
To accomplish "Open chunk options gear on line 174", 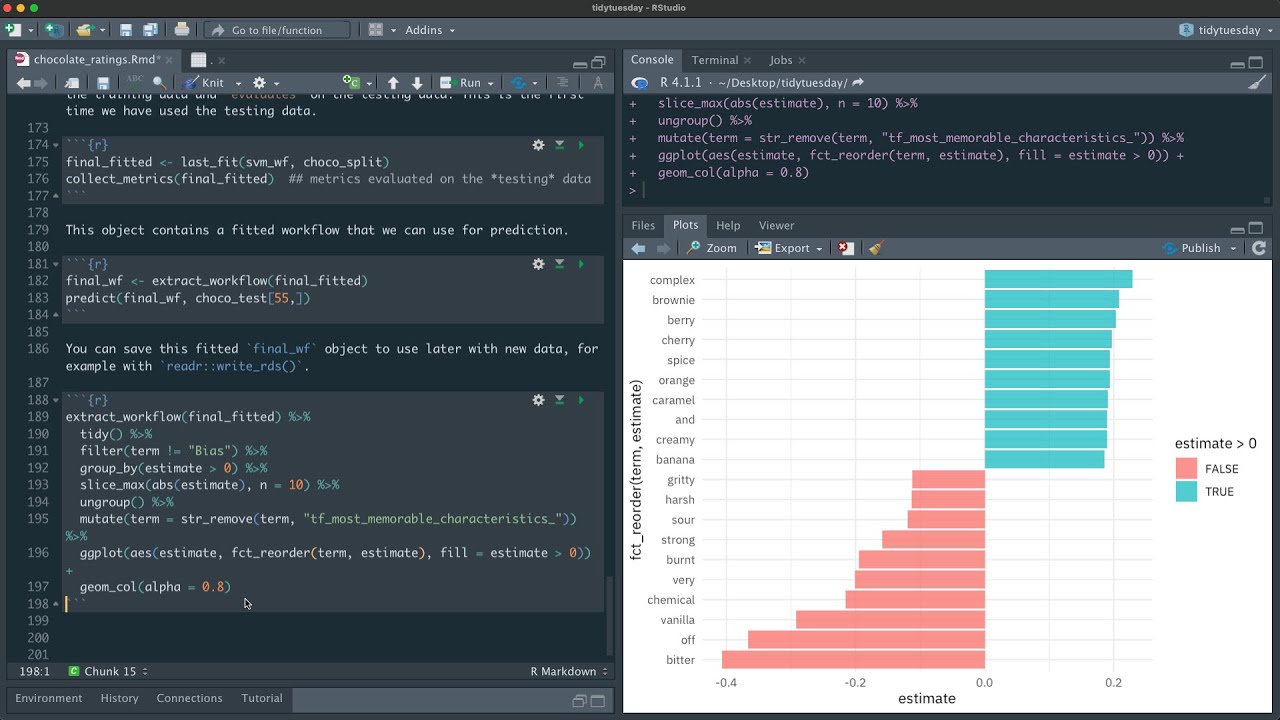I will (538, 145).
